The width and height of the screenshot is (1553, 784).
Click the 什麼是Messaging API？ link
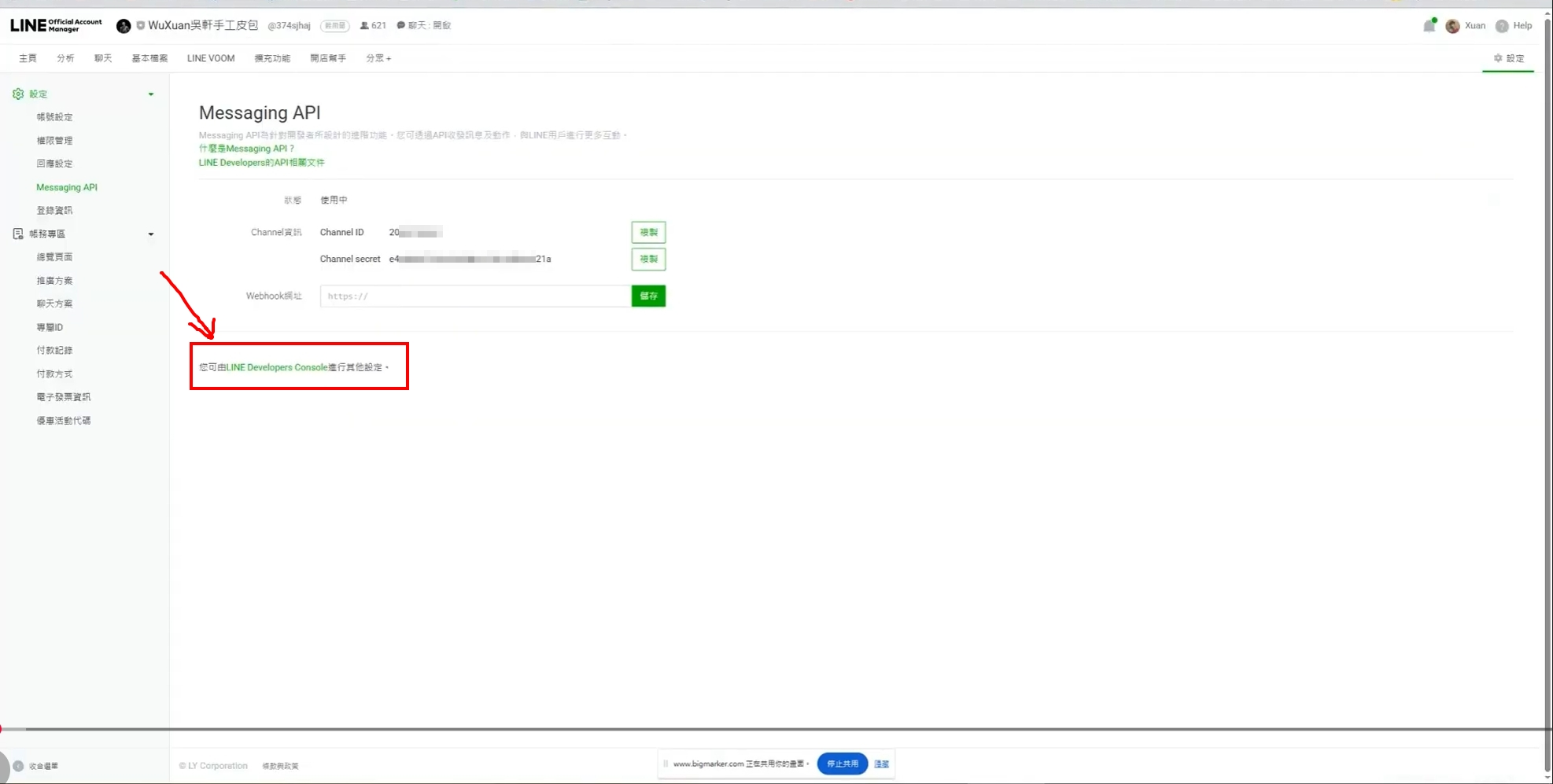pyautogui.click(x=246, y=149)
